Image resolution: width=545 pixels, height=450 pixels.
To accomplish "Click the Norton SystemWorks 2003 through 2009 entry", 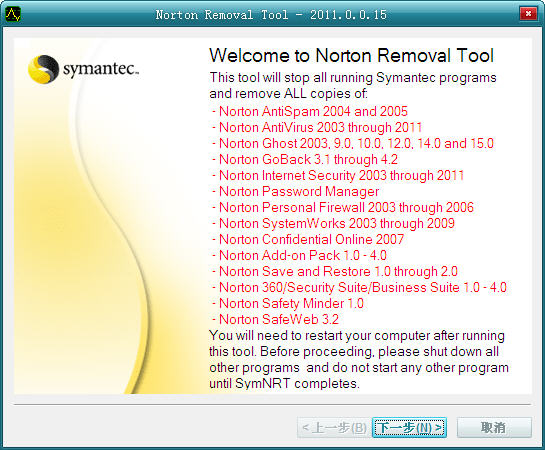I will tap(333, 223).
